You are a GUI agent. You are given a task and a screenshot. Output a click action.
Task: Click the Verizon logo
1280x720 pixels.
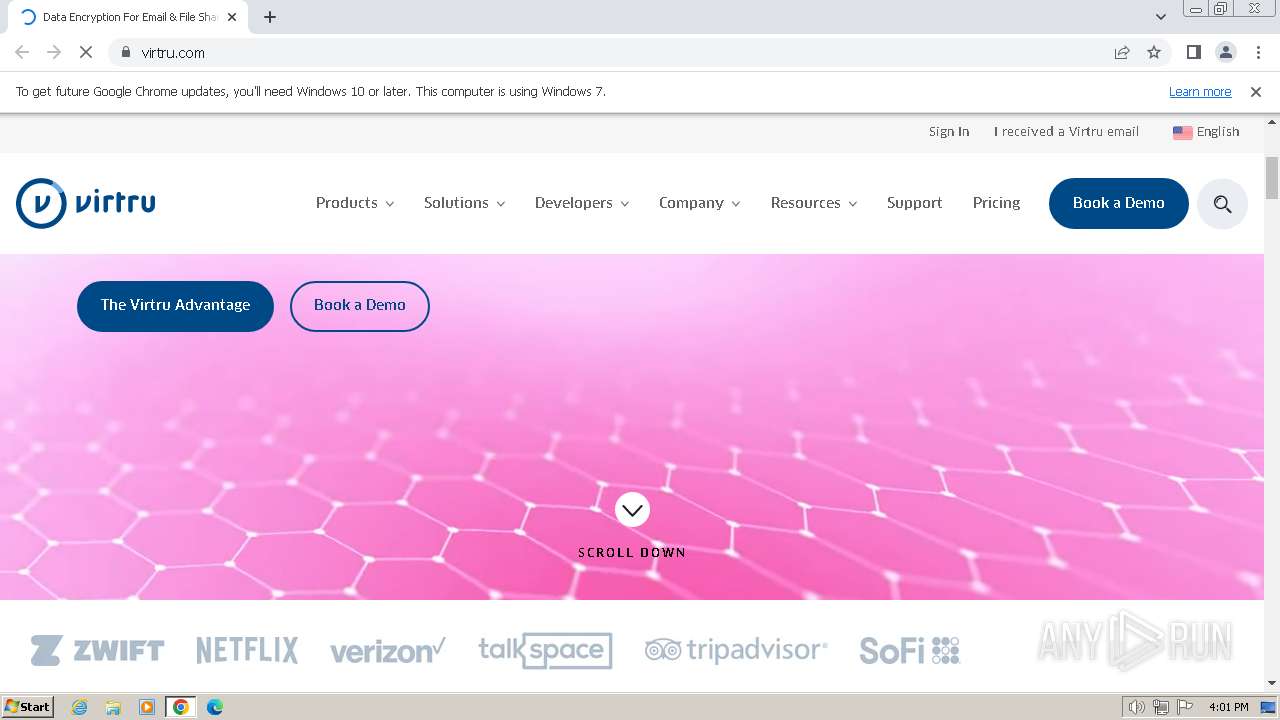point(388,650)
